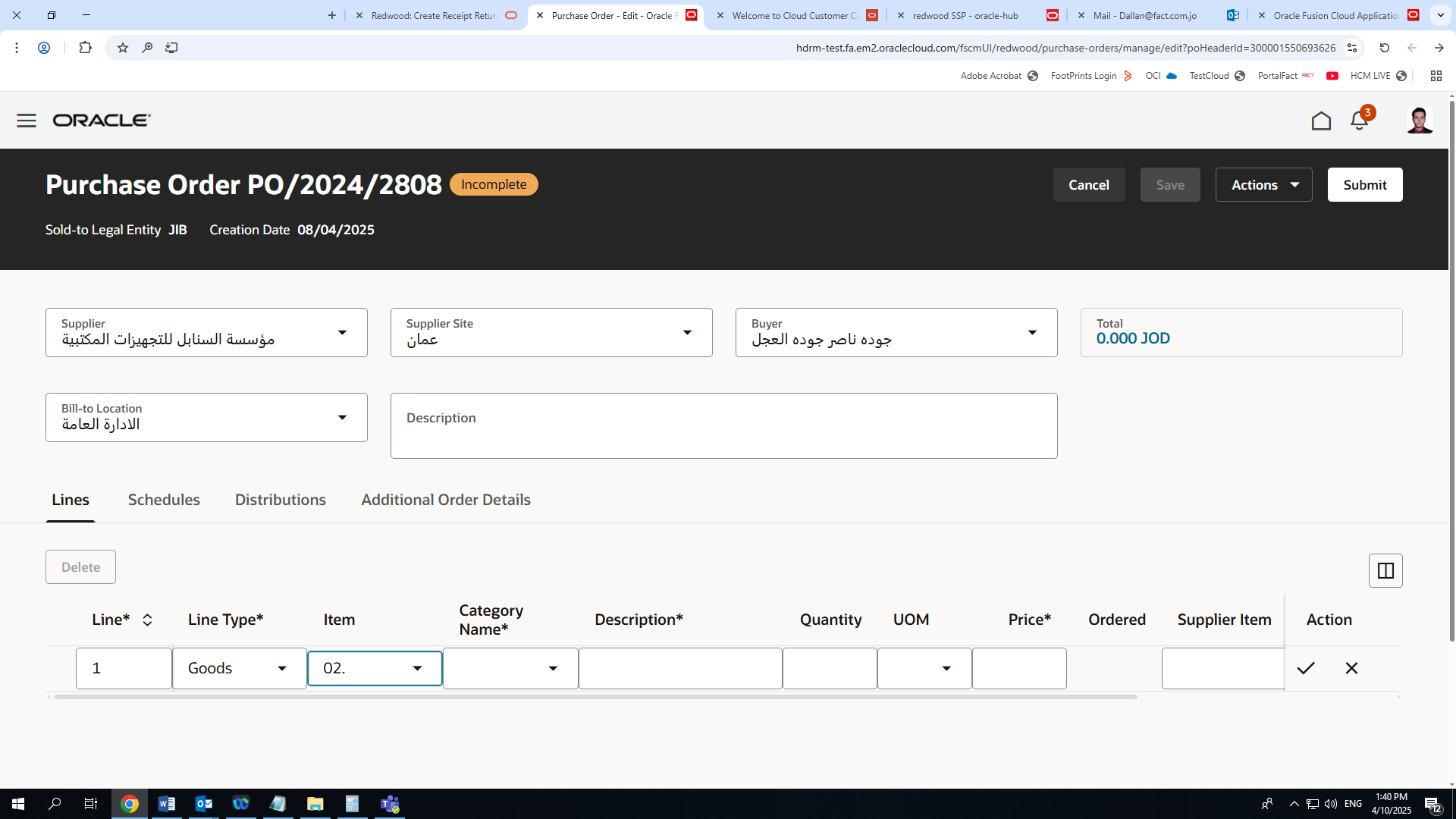Open the UOM dropdown
Image resolution: width=1456 pixels, height=819 pixels.
point(946,668)
